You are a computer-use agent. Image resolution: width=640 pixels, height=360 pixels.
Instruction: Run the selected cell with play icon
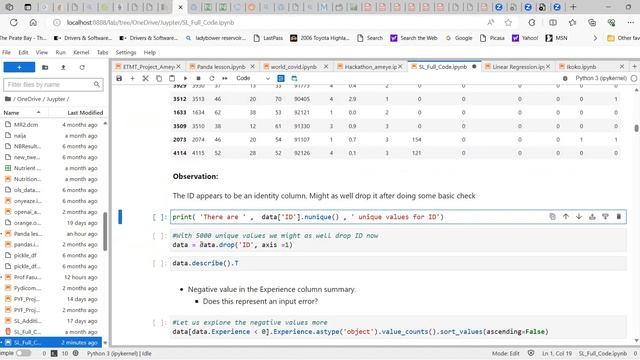(x=185, y=78)
